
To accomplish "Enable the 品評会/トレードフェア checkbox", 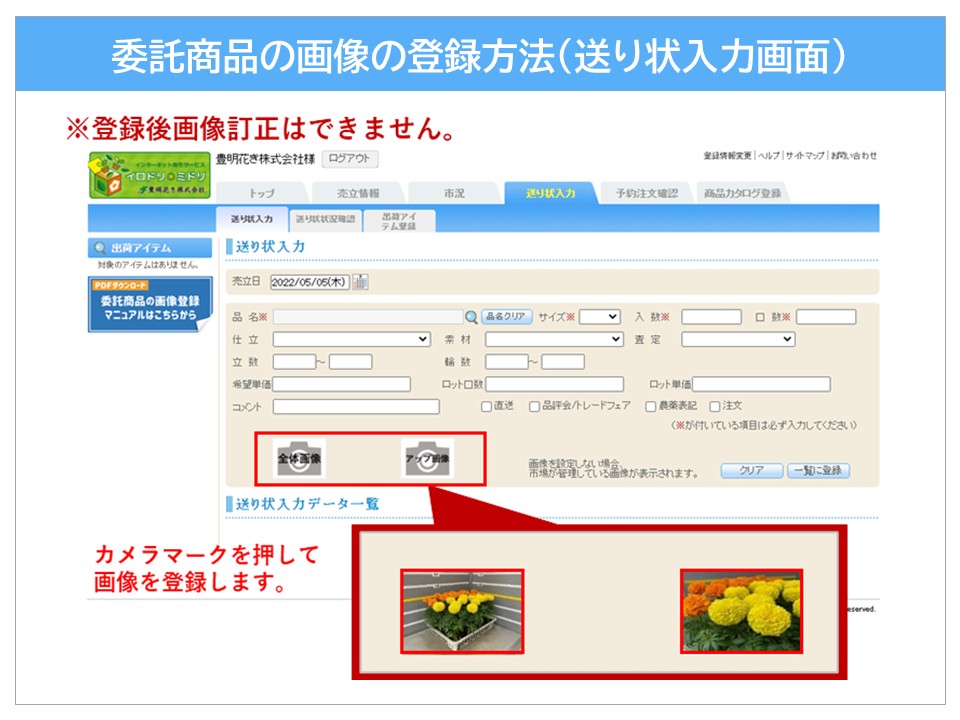I will (534, 406).
